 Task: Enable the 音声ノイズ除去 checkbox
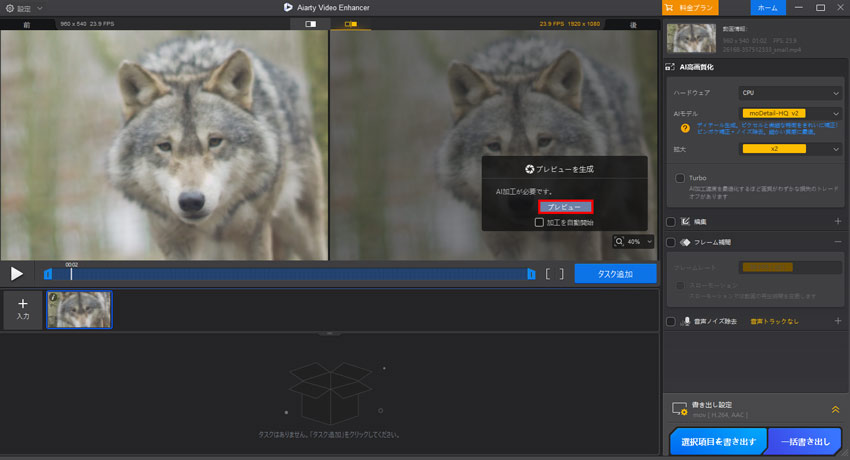click(x=671, y=321)
